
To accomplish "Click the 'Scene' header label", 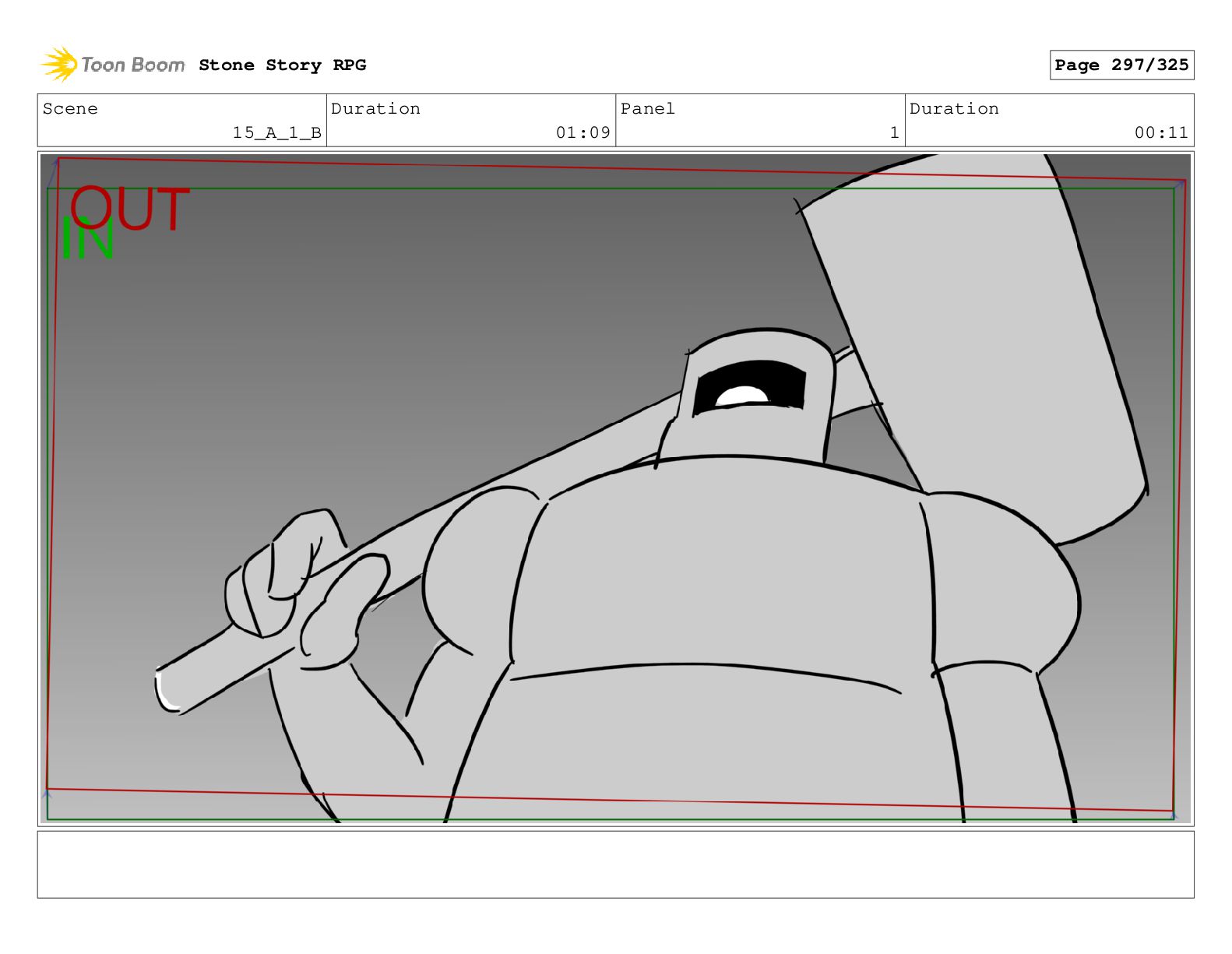I will click(70, 109).
